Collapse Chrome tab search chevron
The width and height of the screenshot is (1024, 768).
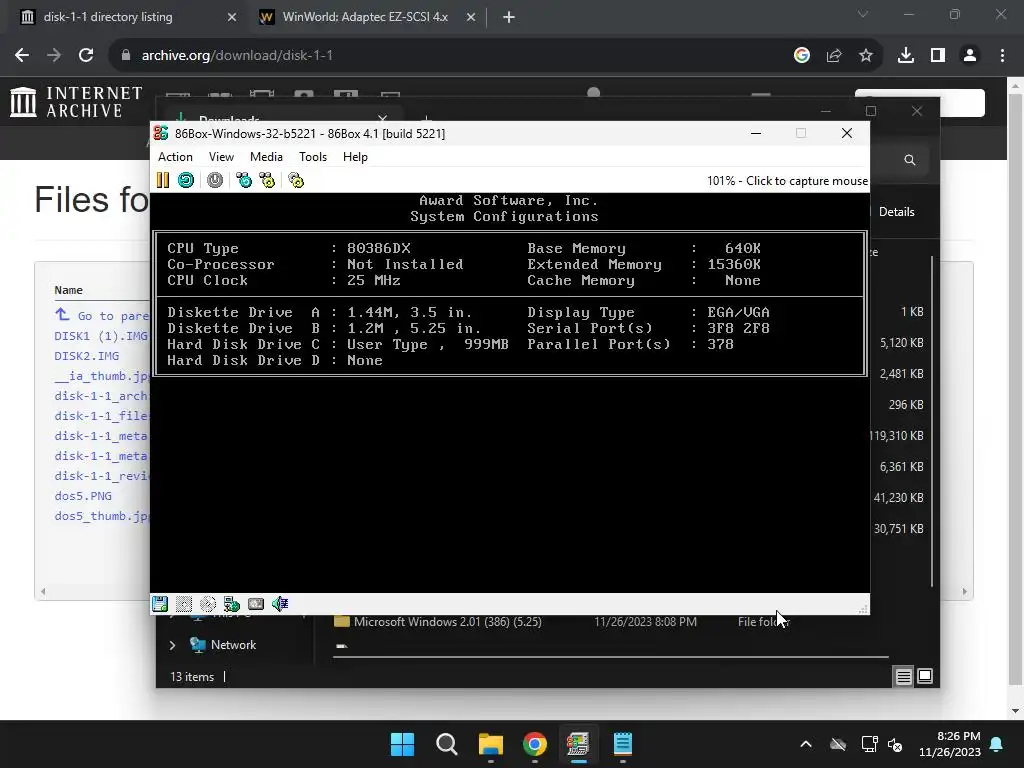pos(863,14)
